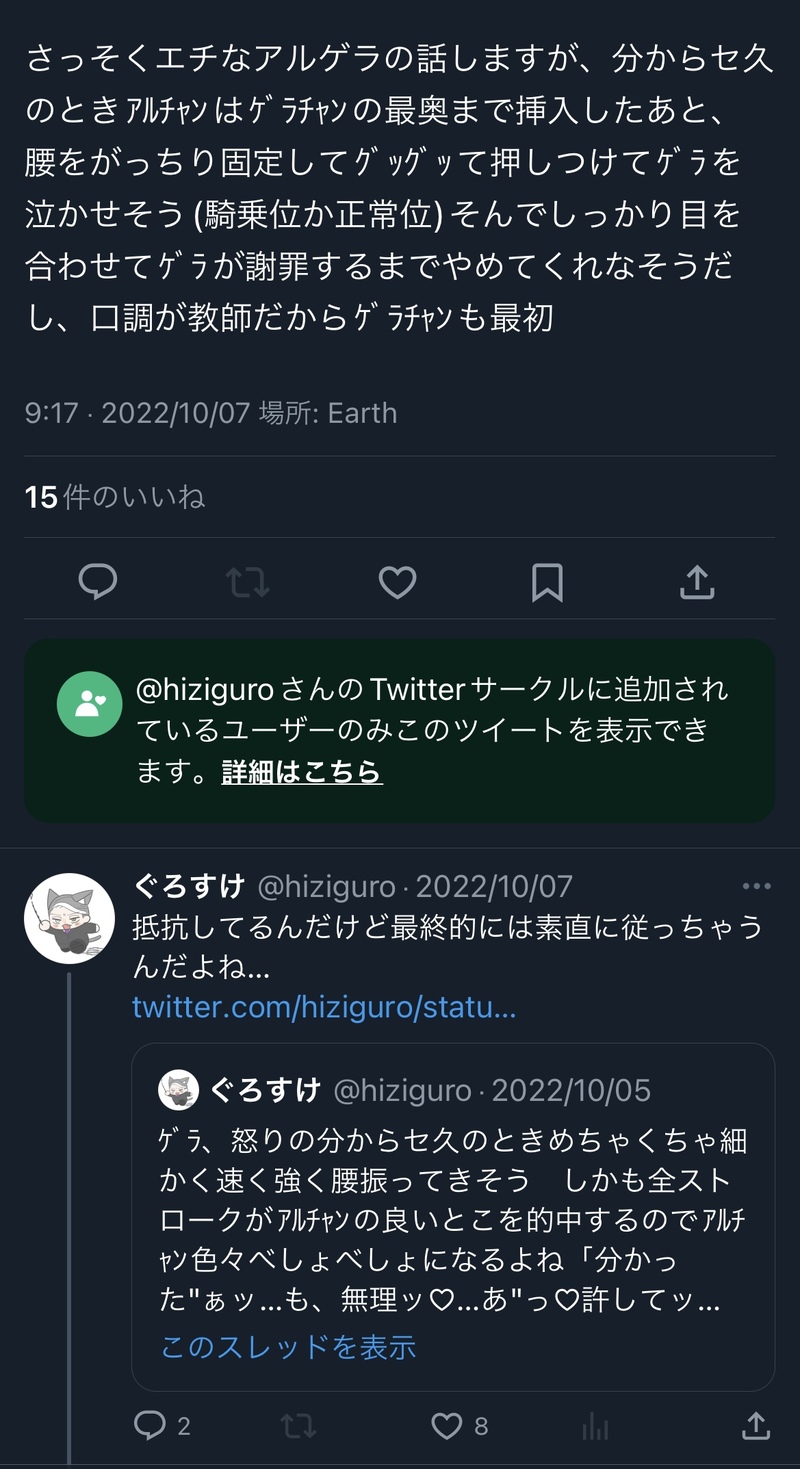
Task: Open the 詳細はこちら link
Action: (302, 772)
